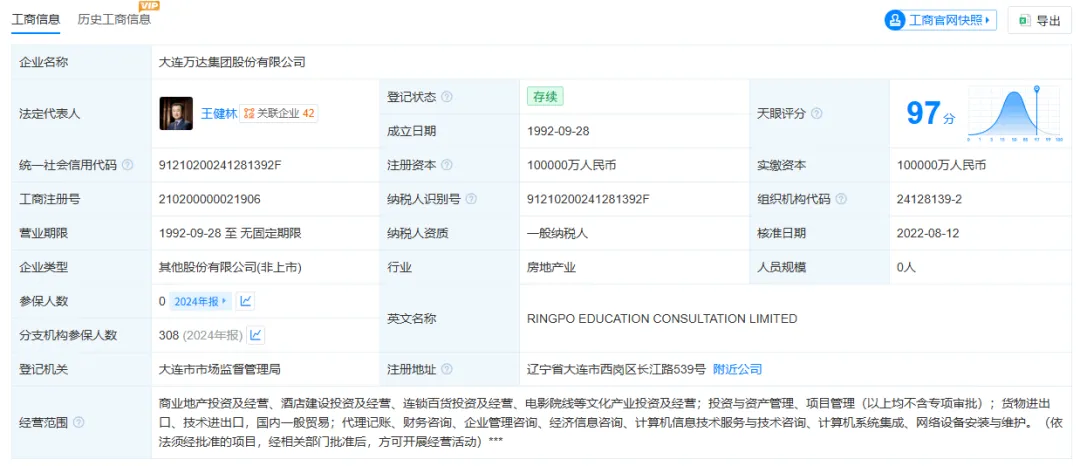Open trend chart icon for 参保人数
This screenshot has height=466, width=1080.
pyautogui.click(x=245, y=301)
